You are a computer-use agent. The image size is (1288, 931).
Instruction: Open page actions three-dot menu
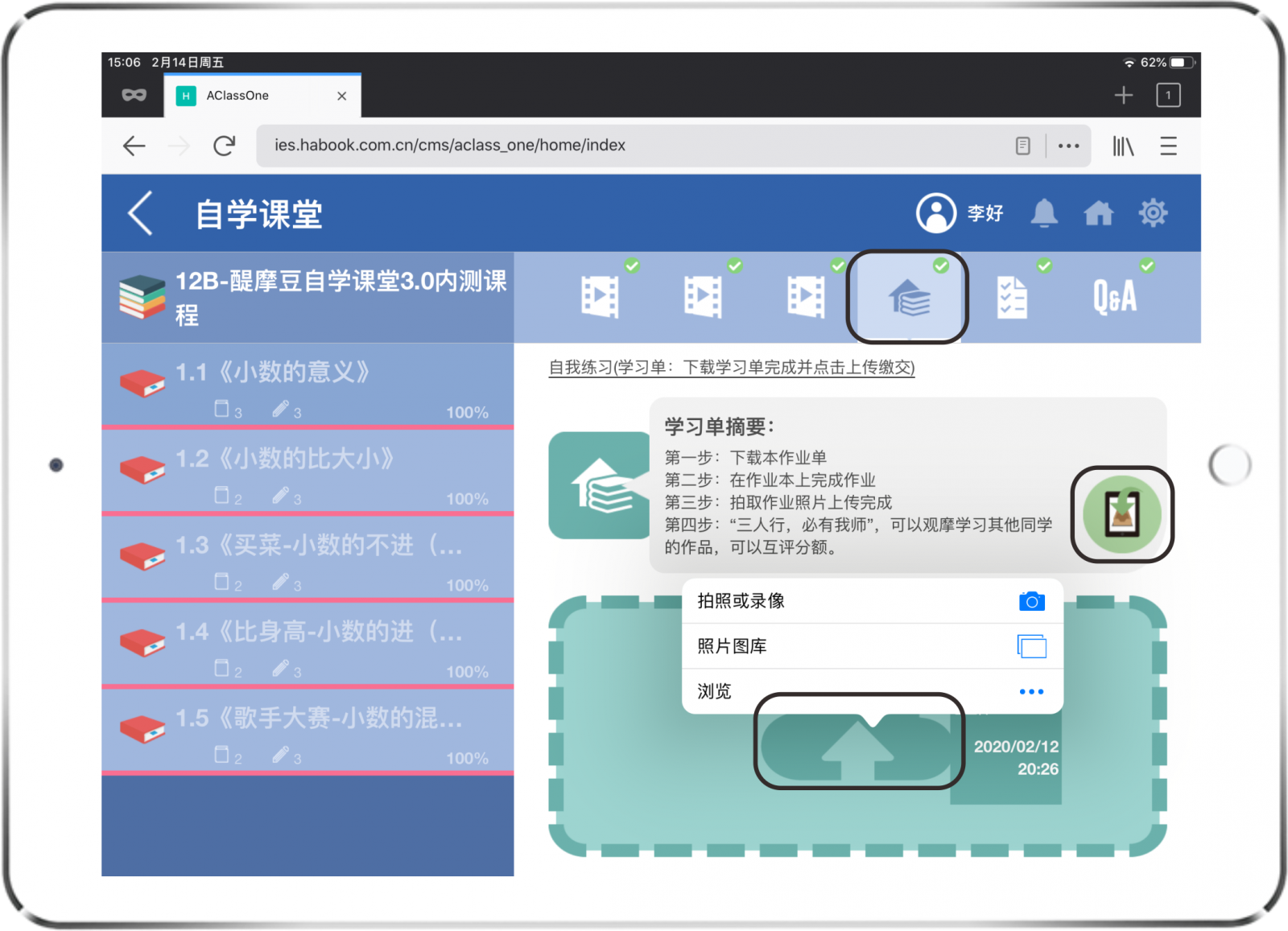point(1068,146)
